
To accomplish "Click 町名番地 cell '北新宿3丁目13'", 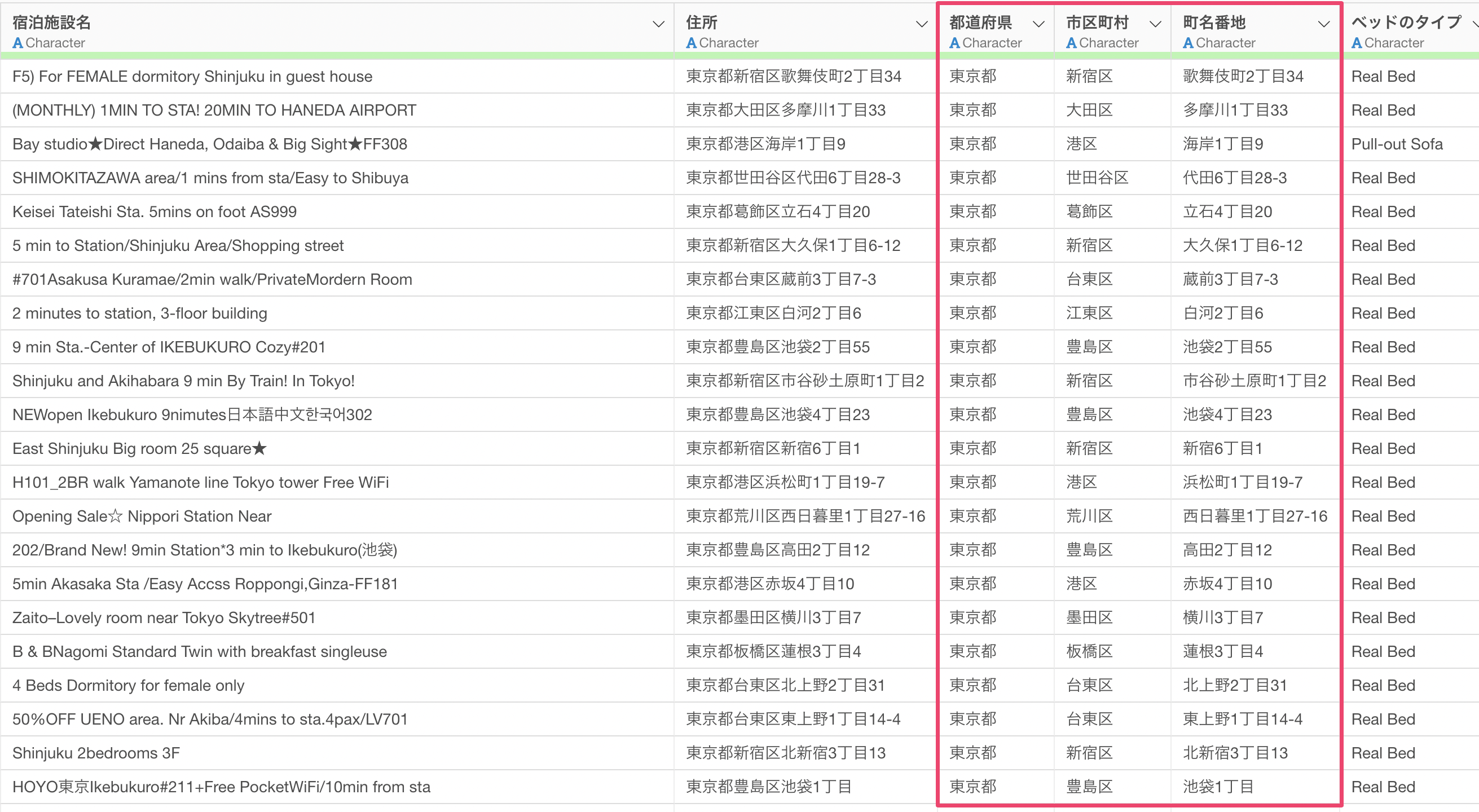I will pos(1256,753).
